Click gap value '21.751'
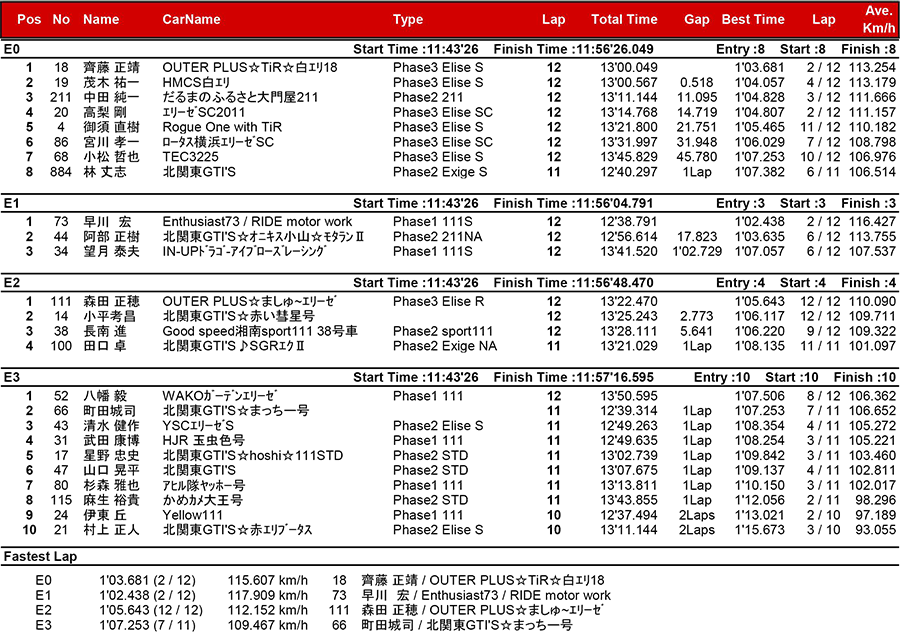Screen dimensions: 900x634 tap(696, 127)
